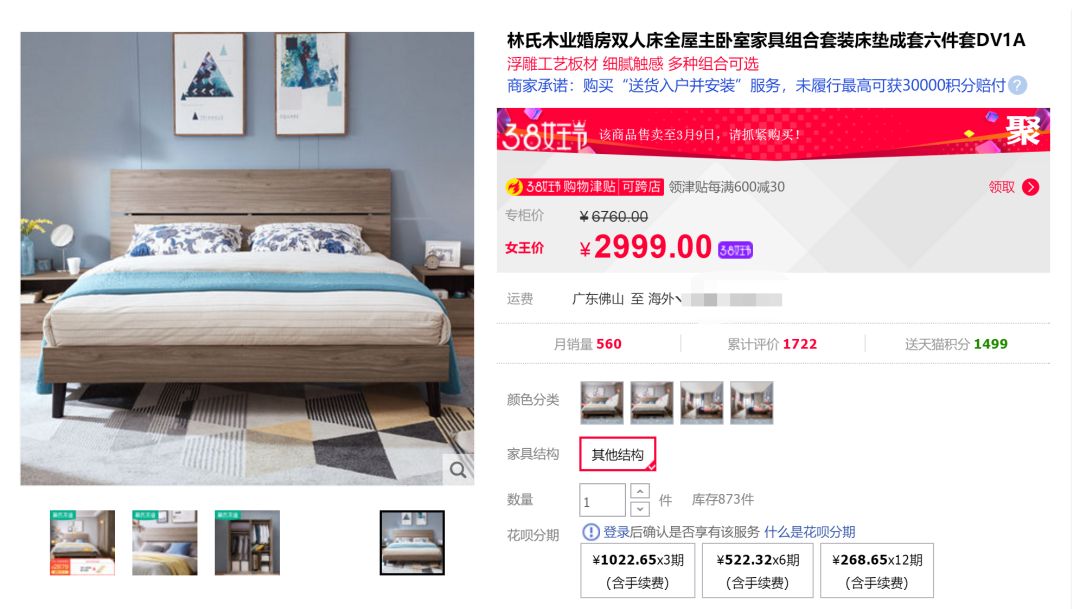Open the 累计评价 1722 reviews tab
This screenshot has width=1080, height=609.
[772, 344]
